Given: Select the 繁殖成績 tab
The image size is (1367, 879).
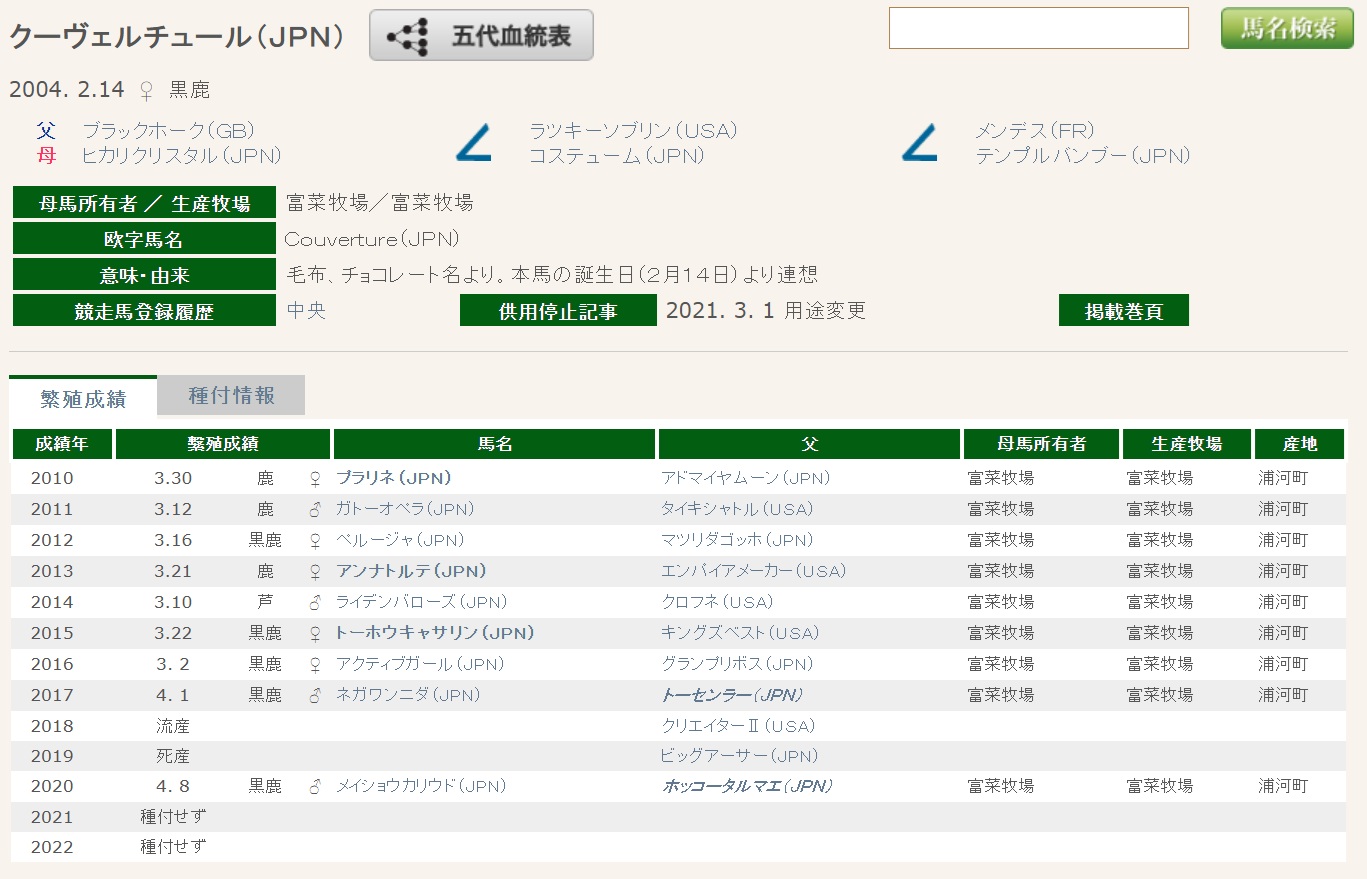Looking at the screenshot, I should coord(83,398).
